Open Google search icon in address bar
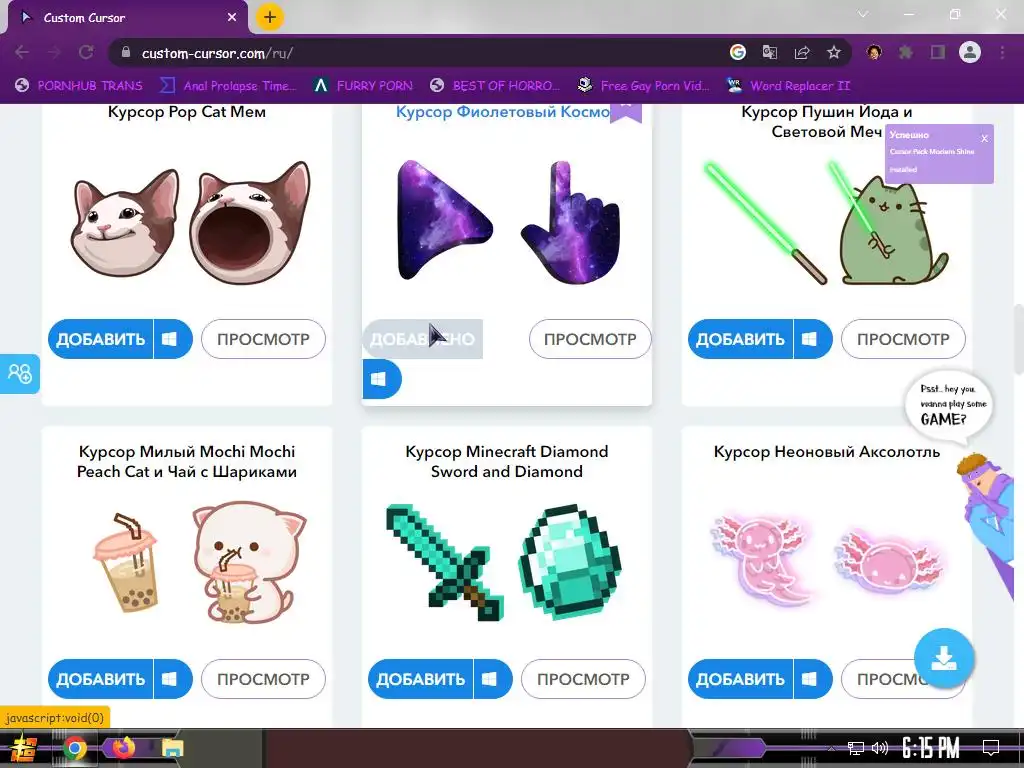Image resolution: width=1024 pixels, height=768 pixels. coord(738,52)
